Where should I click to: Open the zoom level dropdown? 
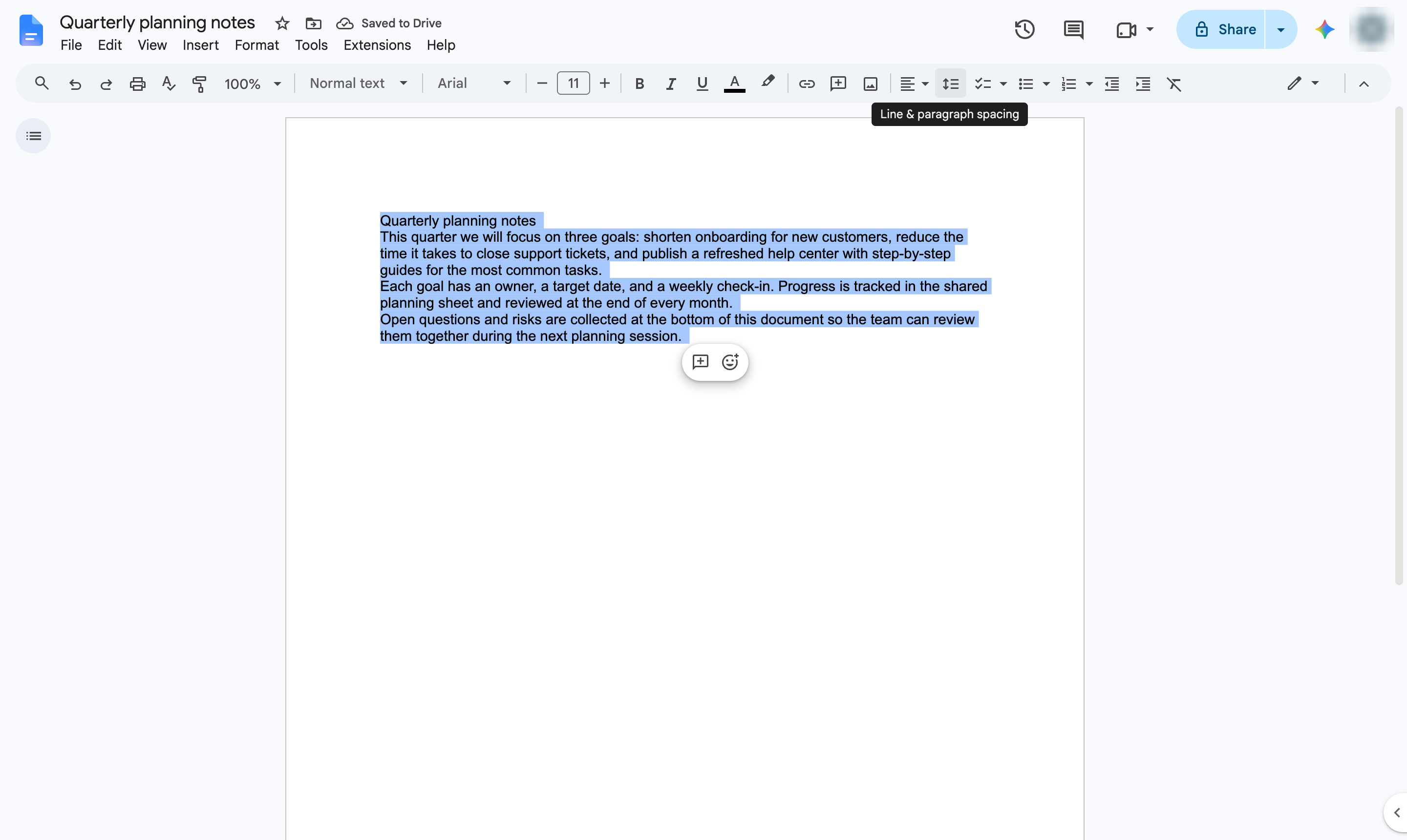pos(253,84)
